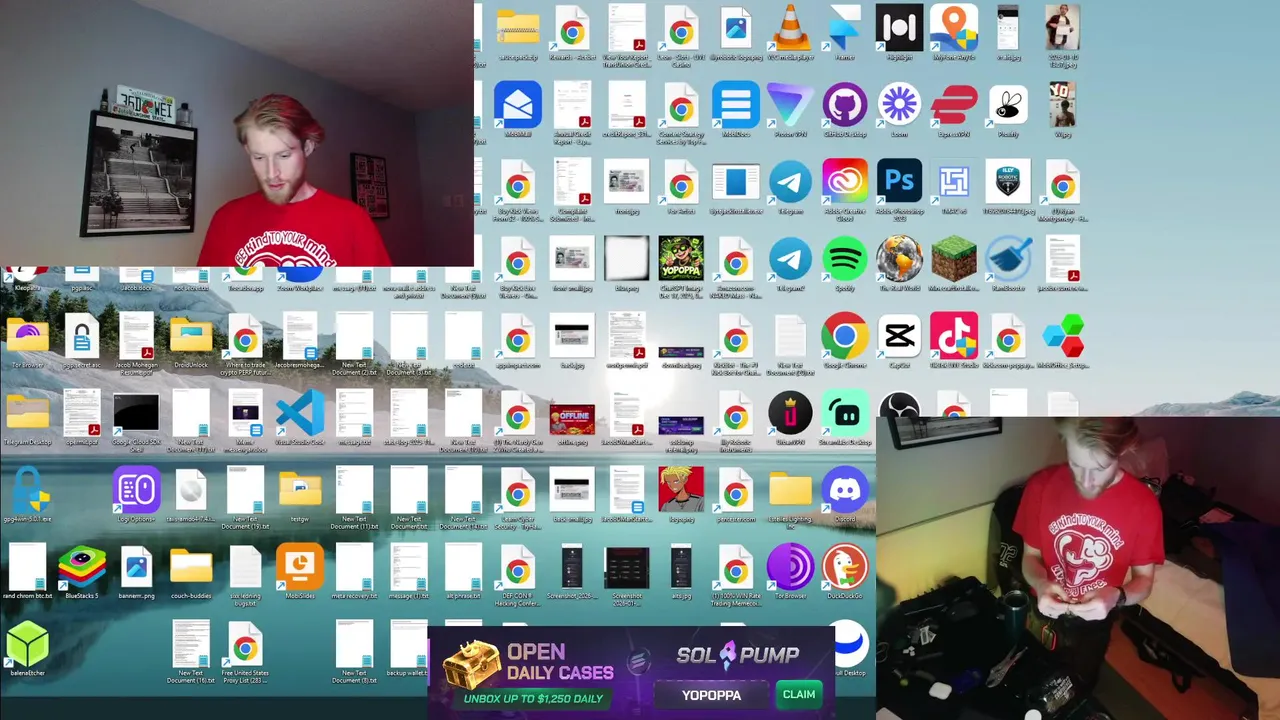The width and height of the screenshot is (1280, 720).
Task: Select the balenaEtcher green cube icon
Action: click(x=27, y=645)
